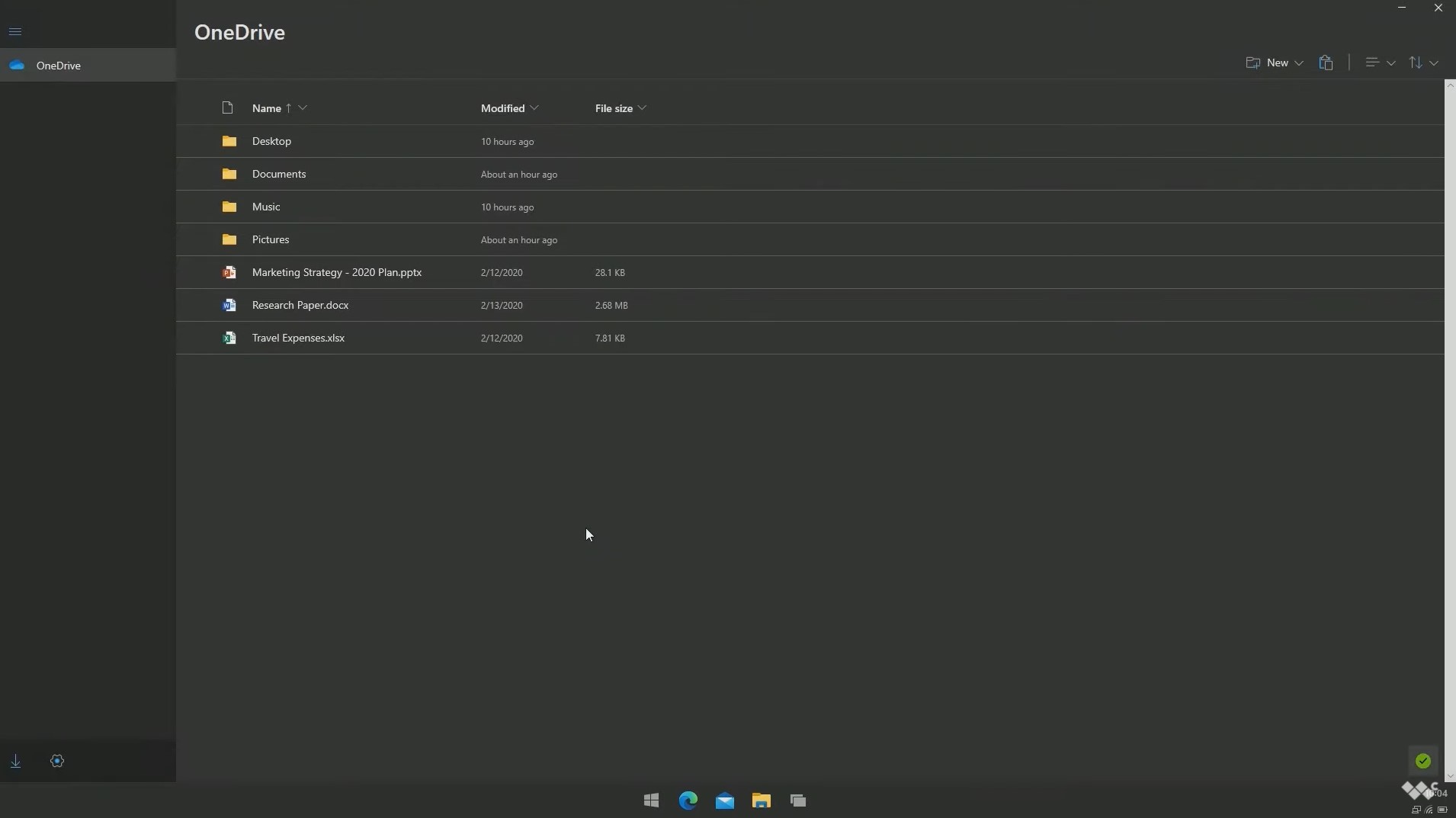Open the view layout options icon
This screenshot has width=1456, height=818.
(x=1372, y=63)
